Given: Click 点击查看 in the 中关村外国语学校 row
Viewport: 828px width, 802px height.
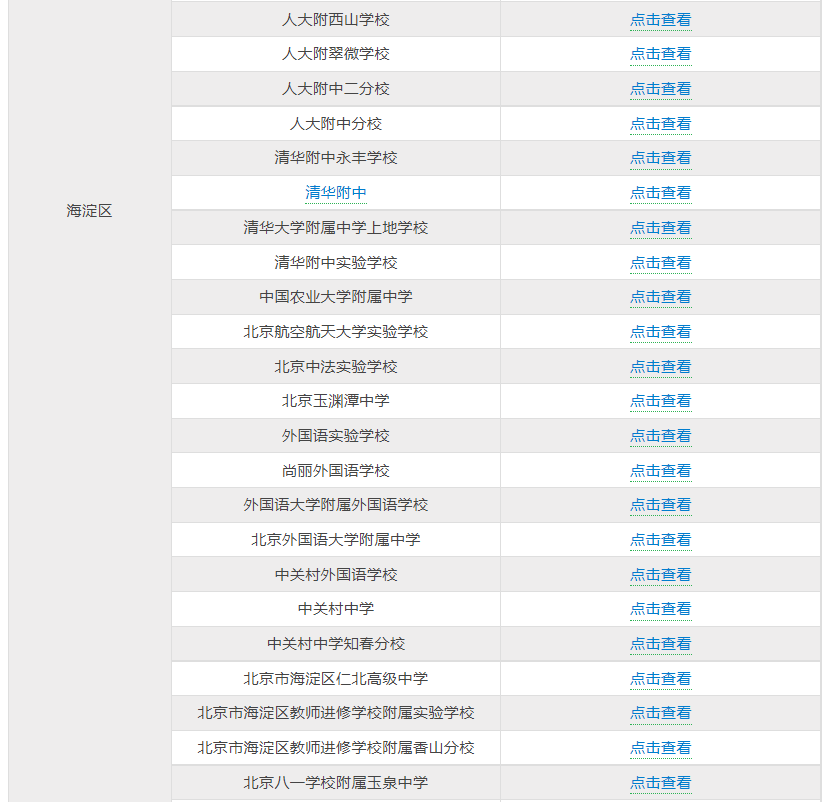Looking at the screenshot, I should [661, 574].
